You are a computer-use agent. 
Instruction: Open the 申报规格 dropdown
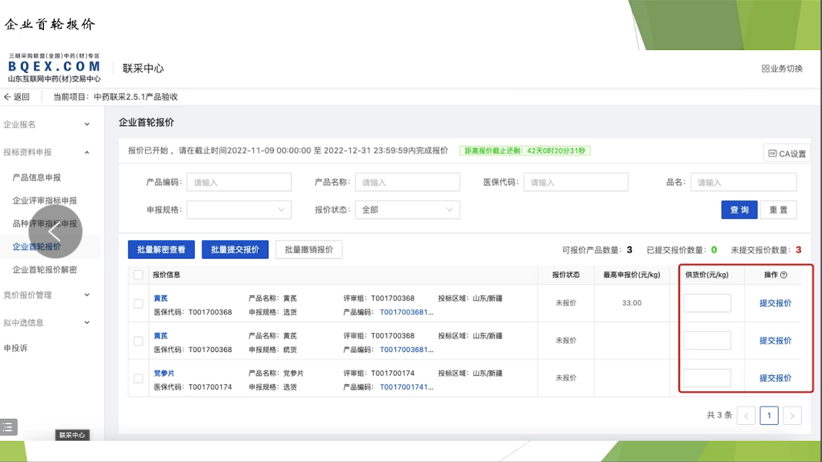[239, 210]
